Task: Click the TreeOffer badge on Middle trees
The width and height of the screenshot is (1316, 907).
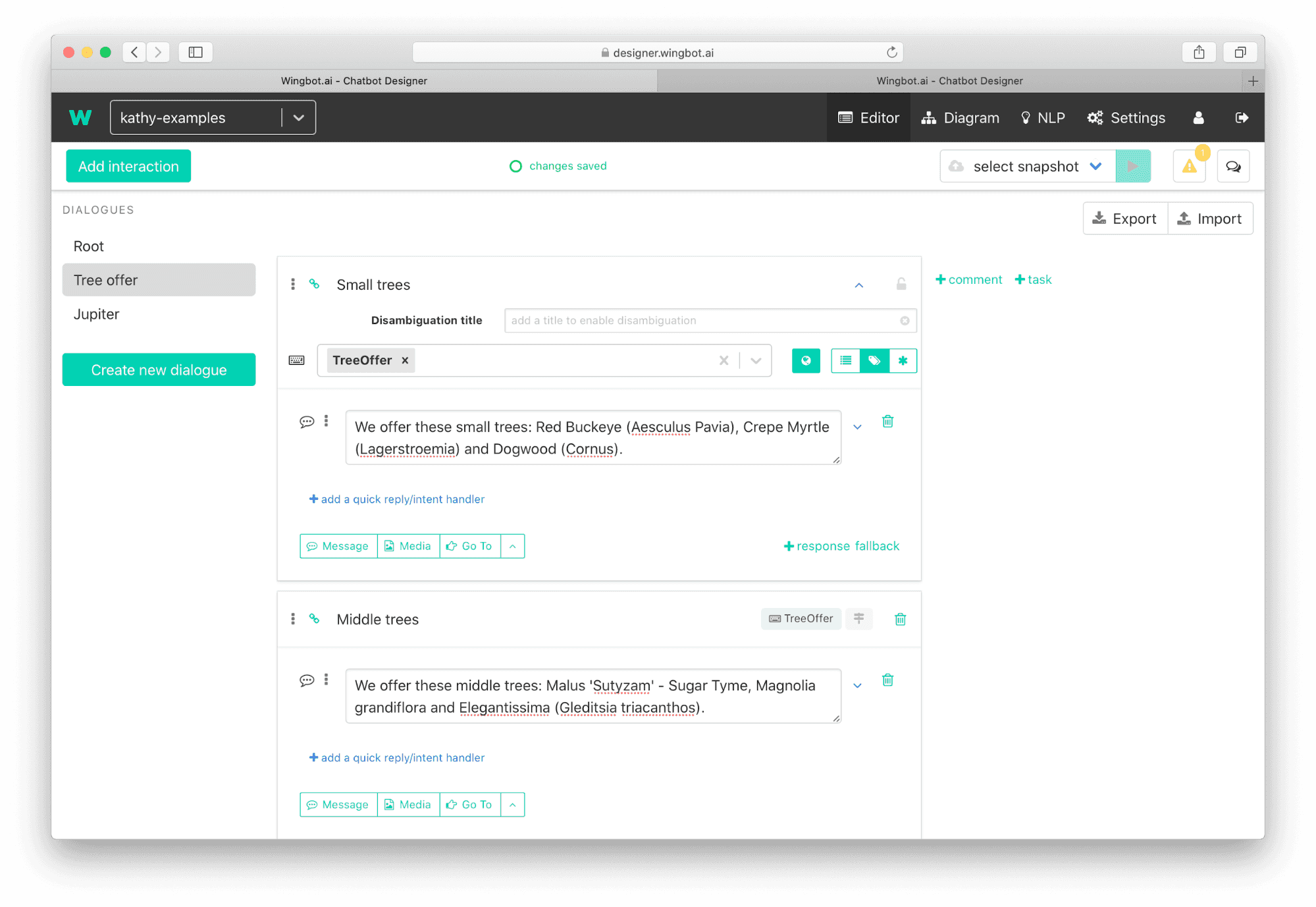Action: pos(801,618)
